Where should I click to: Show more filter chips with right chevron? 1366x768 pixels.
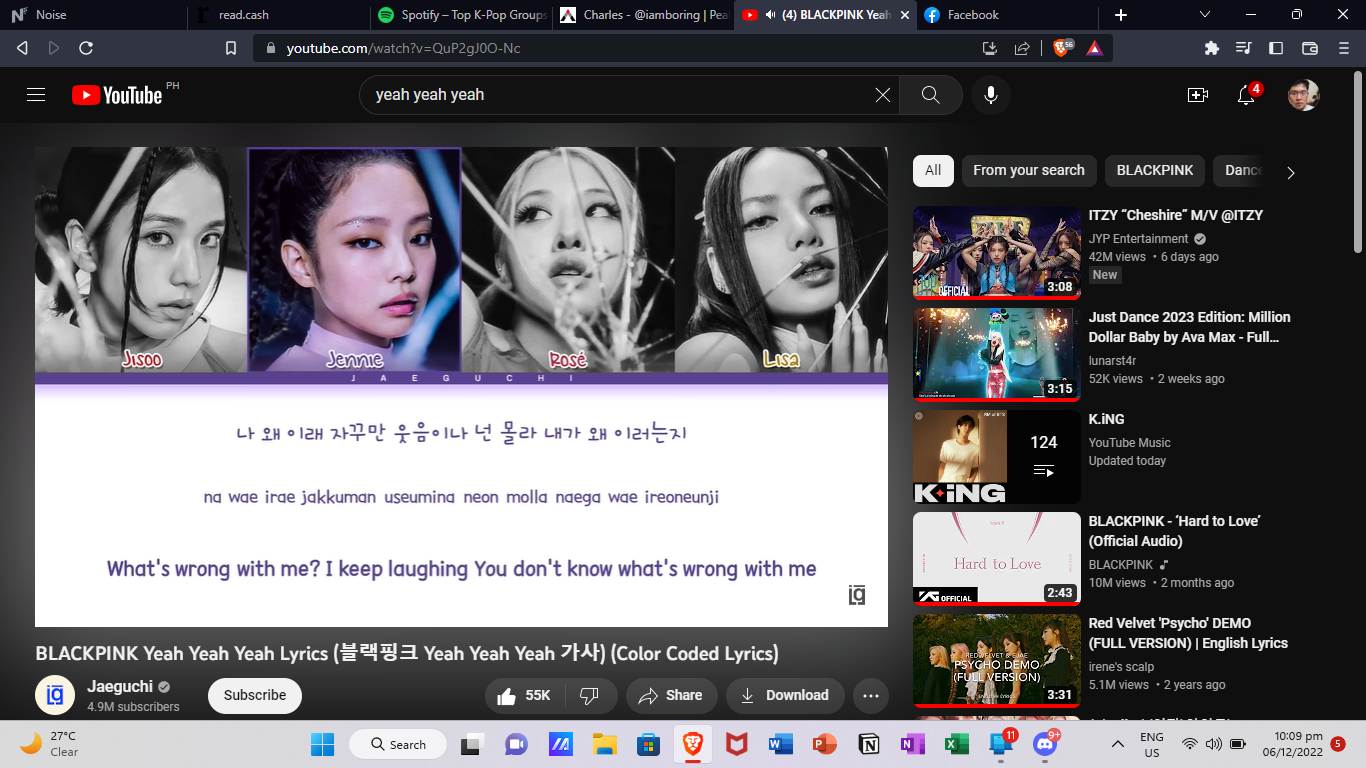[1291, 172]
